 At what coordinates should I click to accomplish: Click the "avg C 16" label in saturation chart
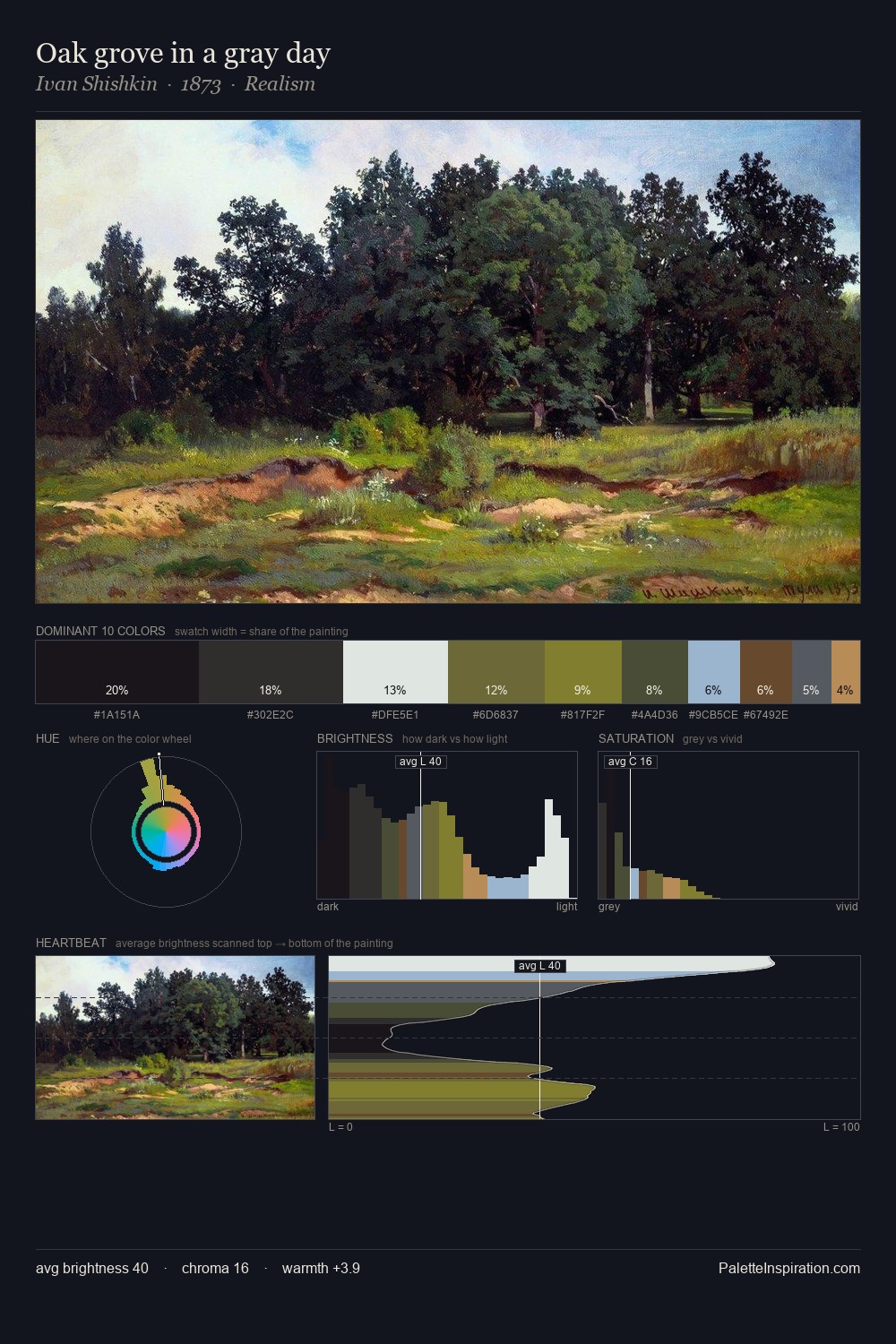click(630, 762)
